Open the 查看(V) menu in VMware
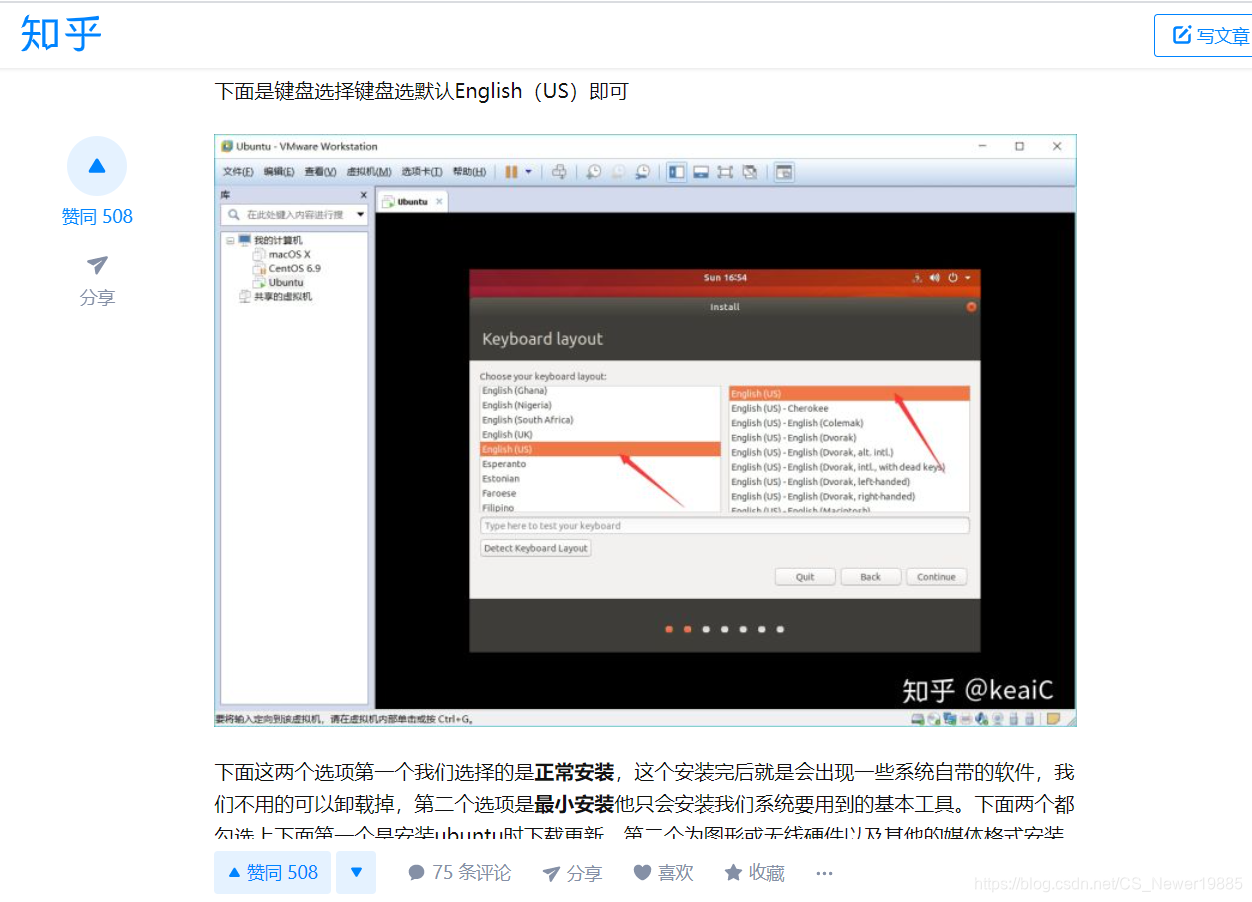The height and width of the screenshot is (902, 1252). pos(321,172)
